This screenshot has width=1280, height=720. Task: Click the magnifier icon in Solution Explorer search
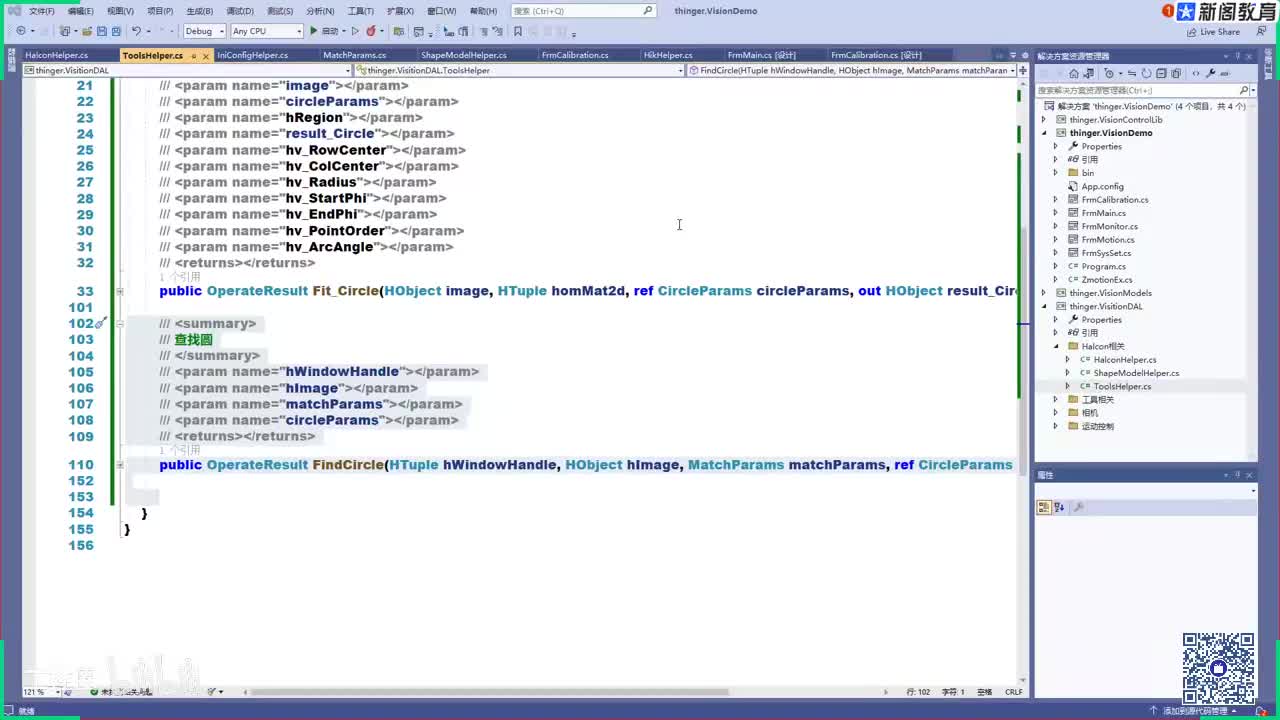point(1244,90)
